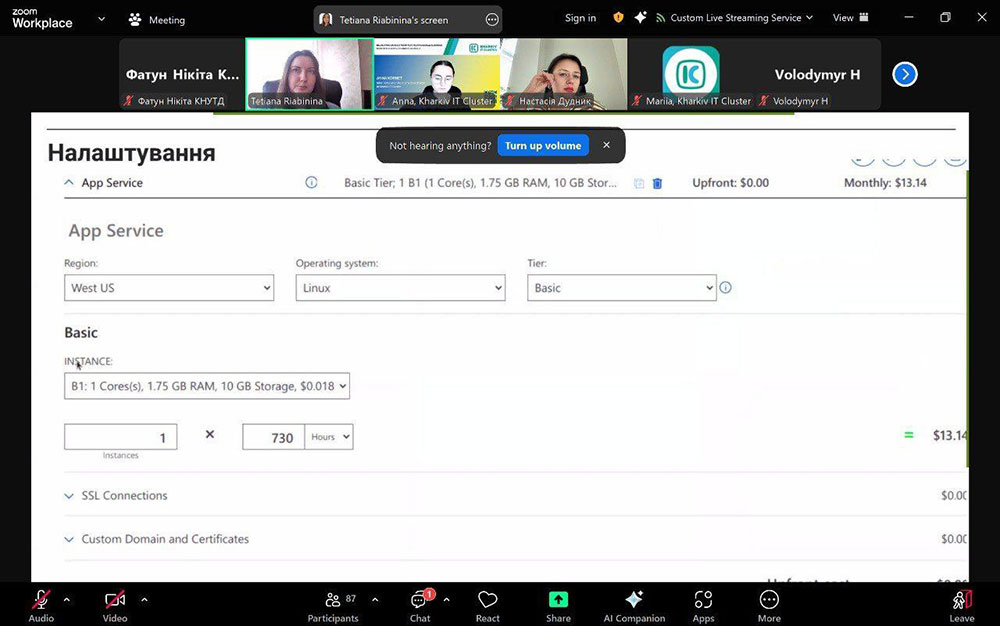
Task: Select Anna, Kharkiv IT Cluster video thumbnail
Action: click(437, 74)
